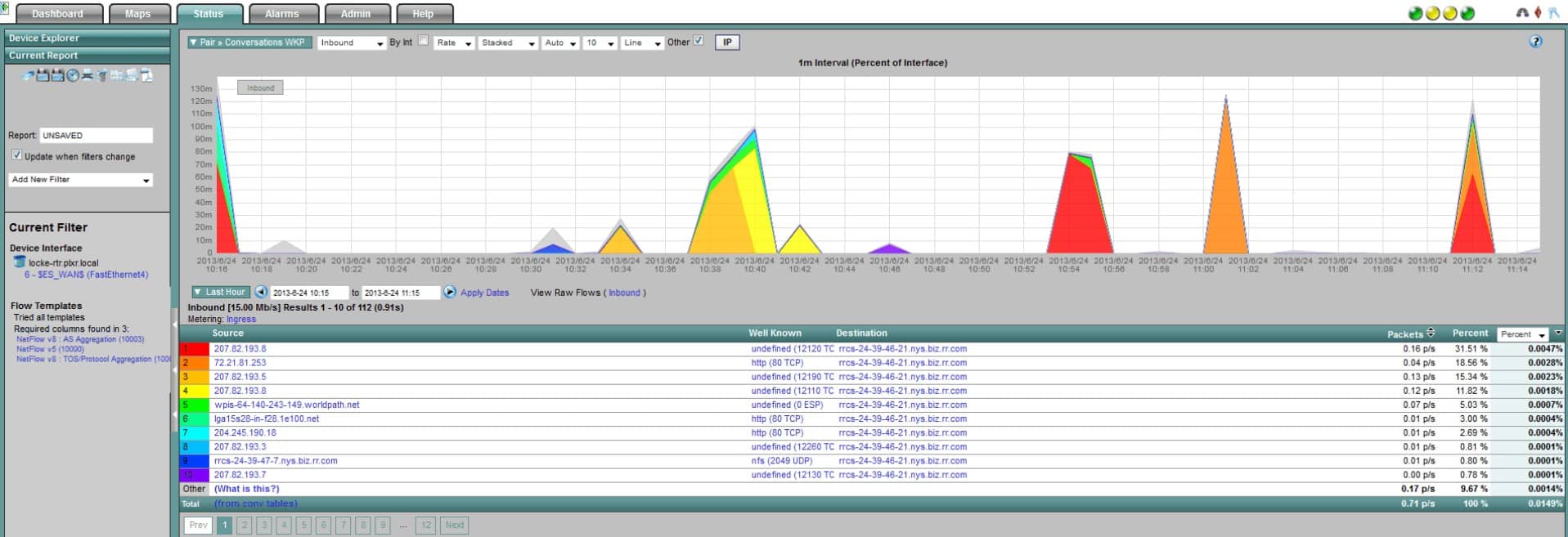Click the second floppy-disk save-as icon
Image resolution: width=1568 pixels, height=537 pixels.
(x=57, y=75)
